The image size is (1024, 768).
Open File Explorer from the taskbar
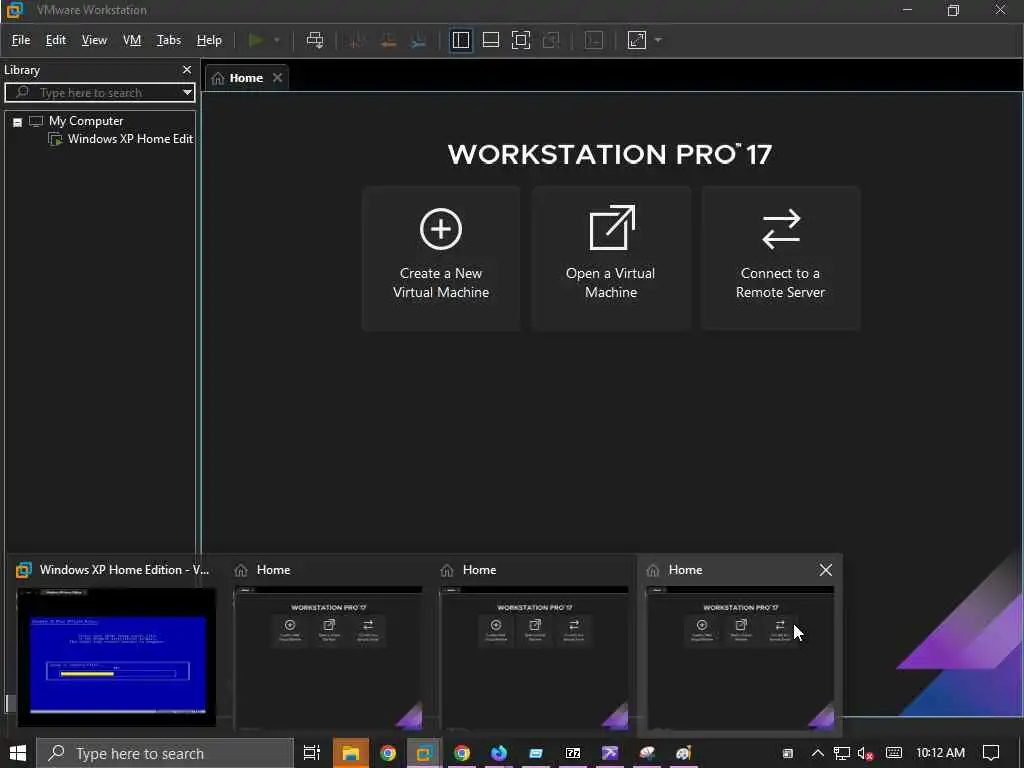tap(351, 753)
